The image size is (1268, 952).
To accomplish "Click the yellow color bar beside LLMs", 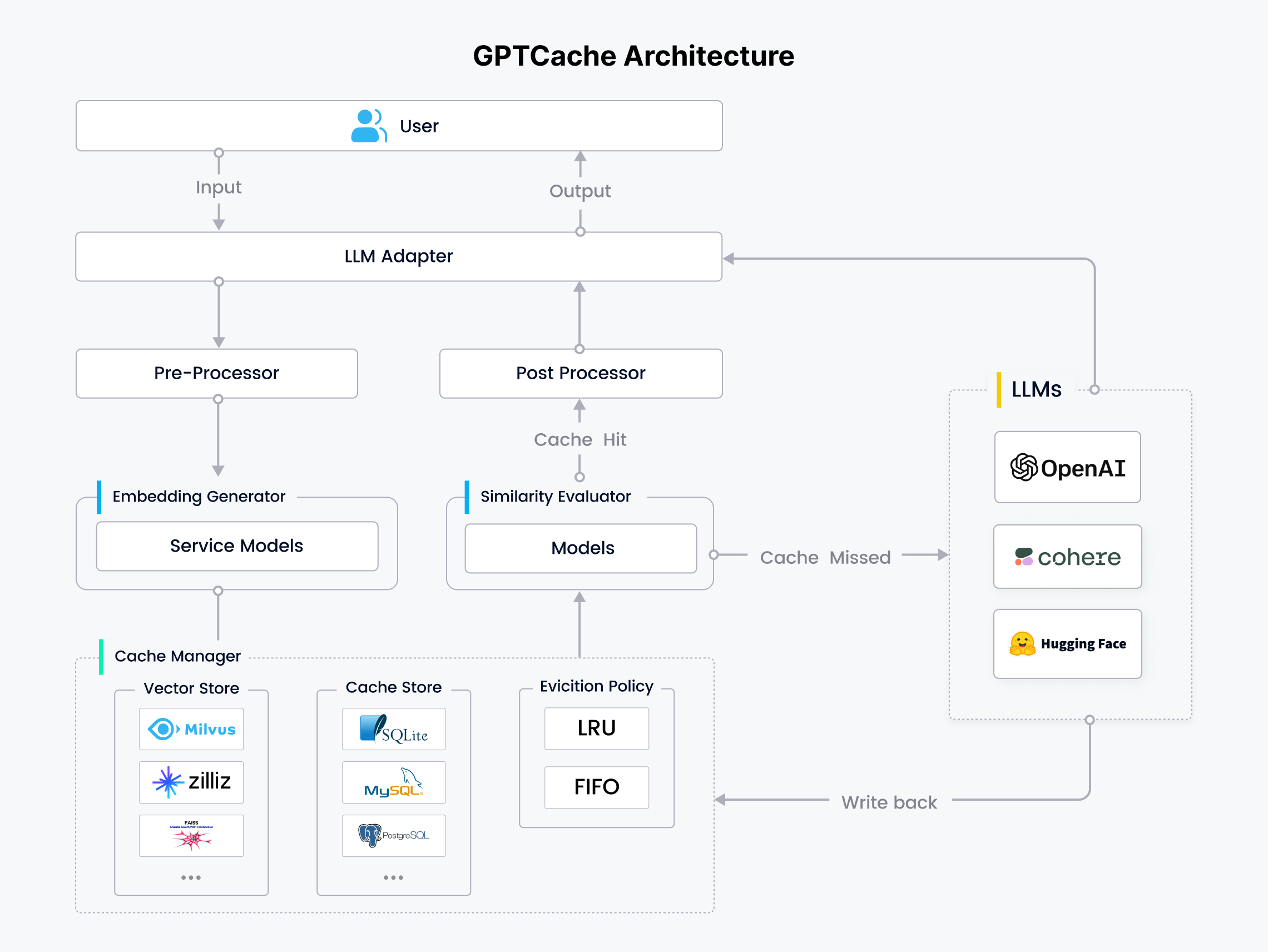I will [999, 389].
